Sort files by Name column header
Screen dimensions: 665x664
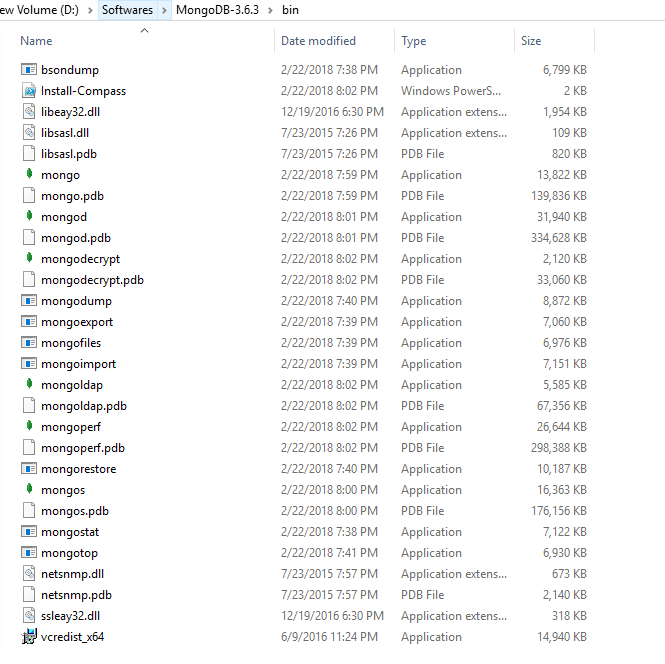37,41
